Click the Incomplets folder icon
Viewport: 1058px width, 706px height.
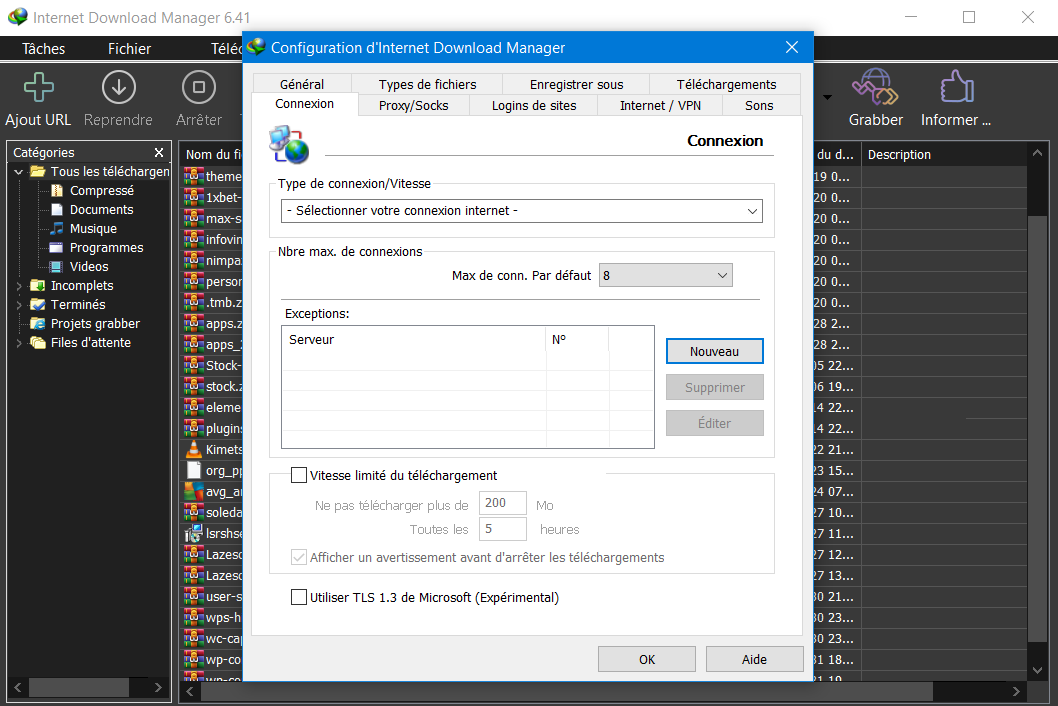click(x=38, y=286)
